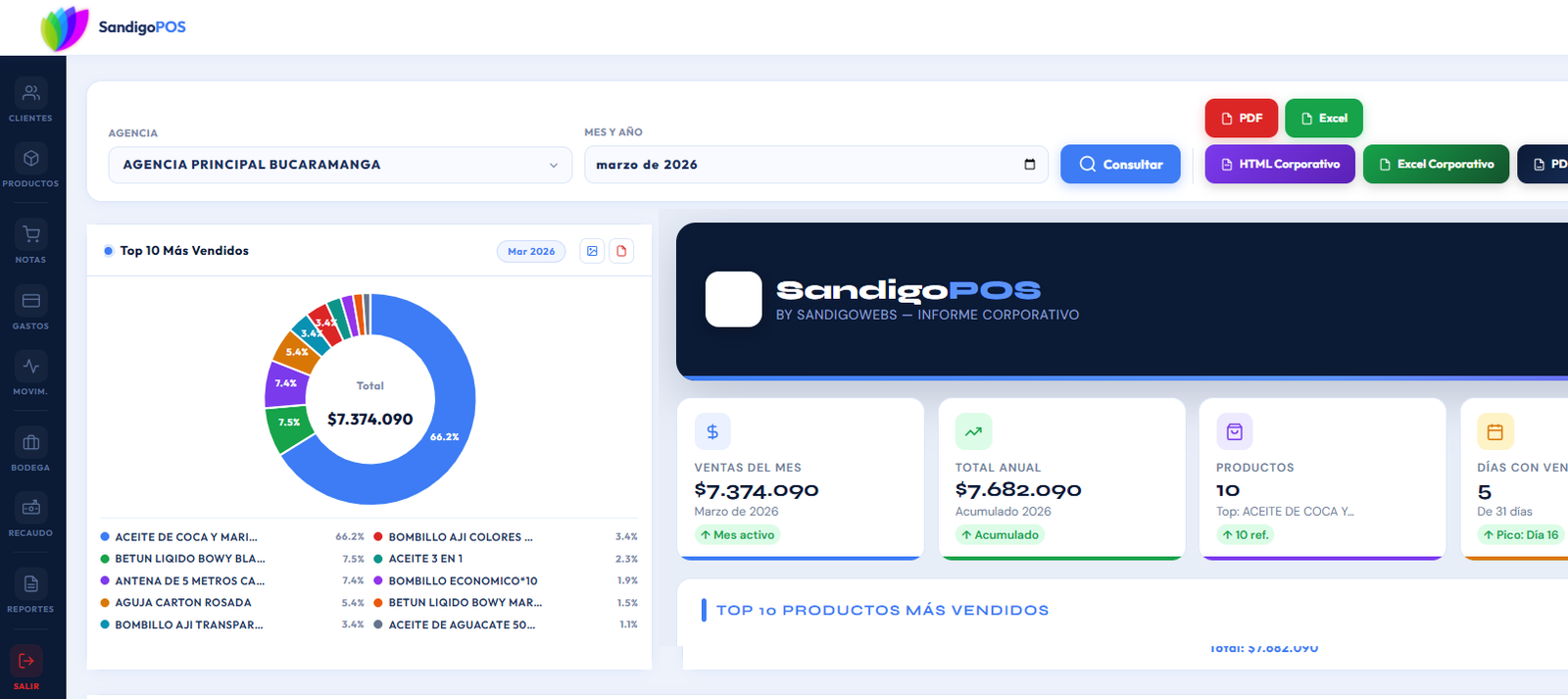Click the purple 7.4% donut segment
This screenshot has height=699, width=1568.
pos(284,384)
